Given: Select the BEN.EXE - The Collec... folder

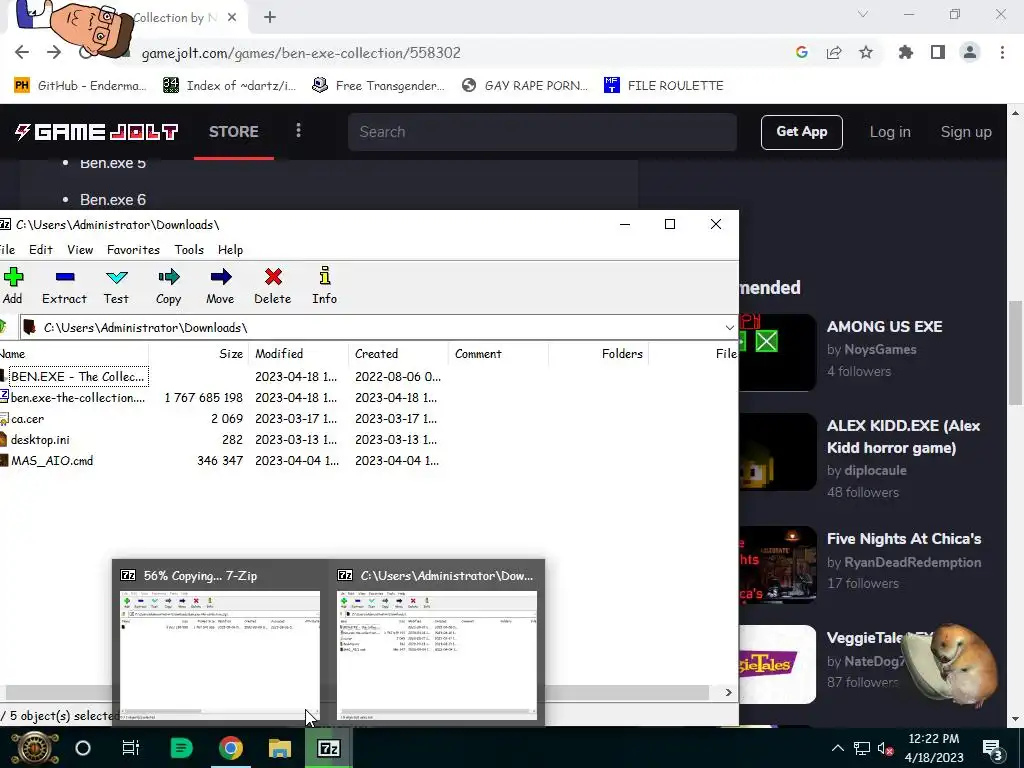Looking at the screenshot, I should [x=77, y=376].
